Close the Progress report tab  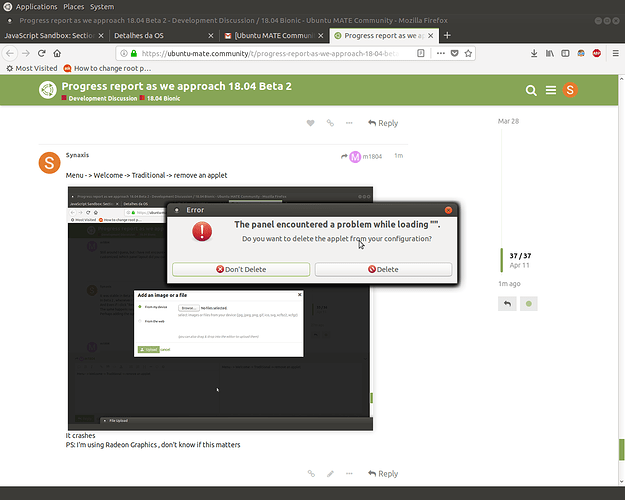(430, 35)
